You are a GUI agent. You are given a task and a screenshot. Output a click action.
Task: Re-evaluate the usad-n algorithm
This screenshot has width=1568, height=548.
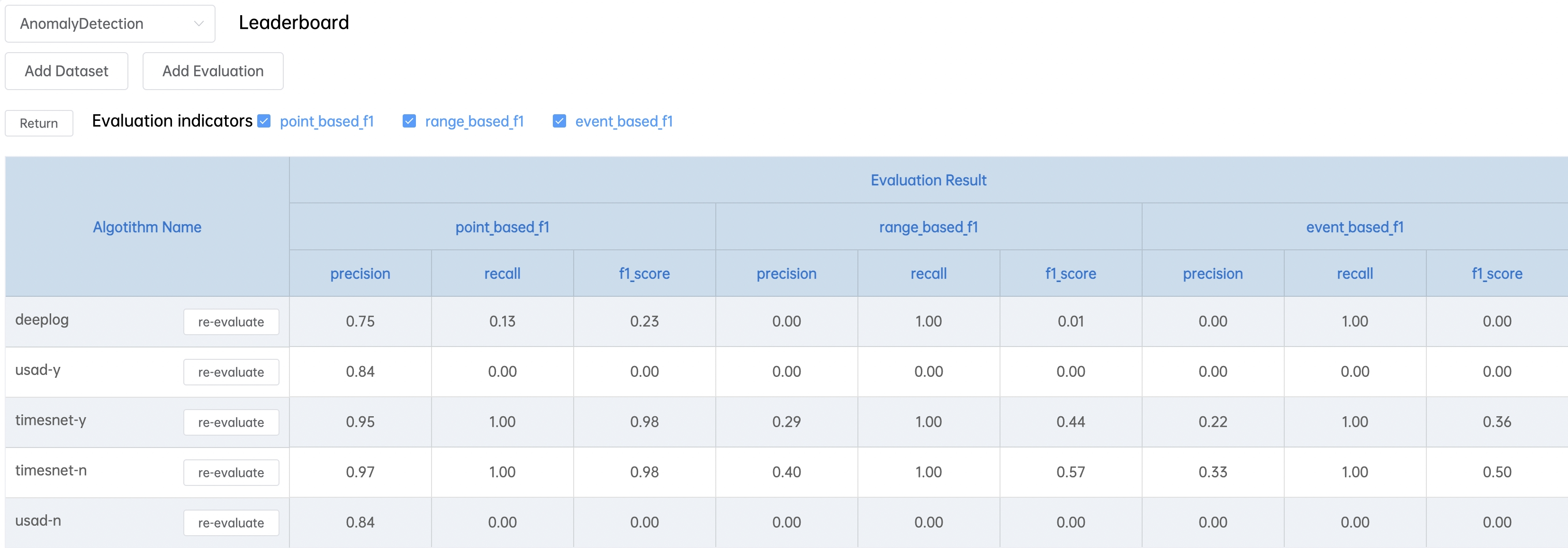231,523
